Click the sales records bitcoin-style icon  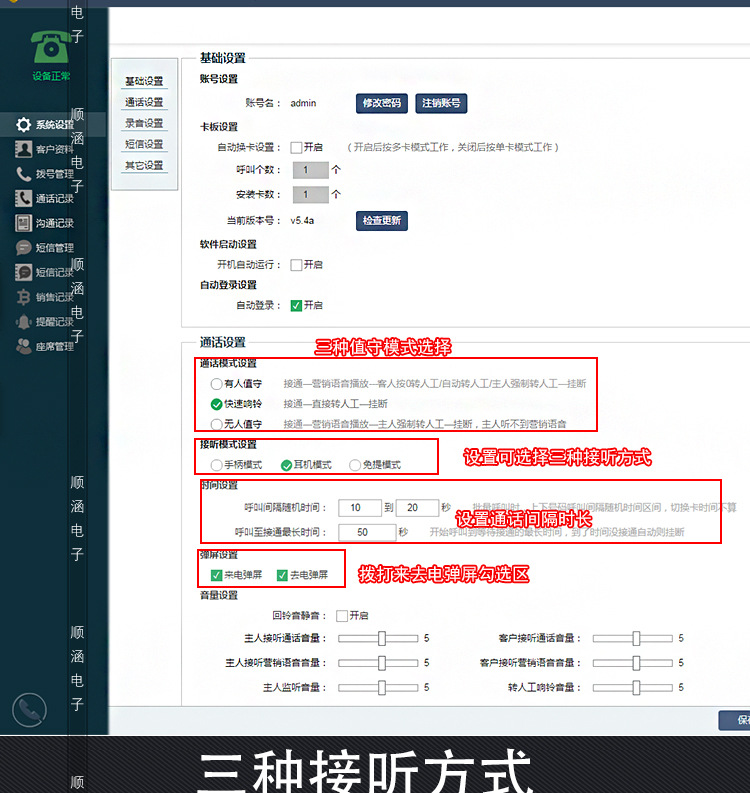coord(23,297)
